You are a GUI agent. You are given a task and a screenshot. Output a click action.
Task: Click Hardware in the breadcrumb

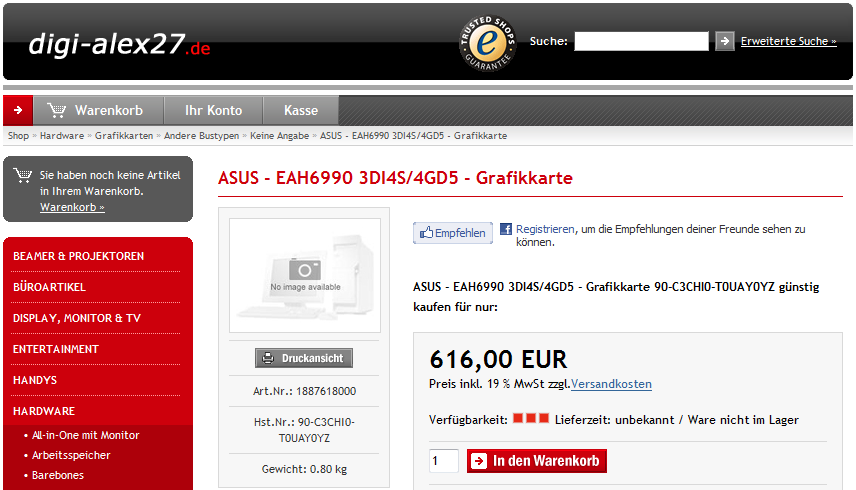coord(62,136)
